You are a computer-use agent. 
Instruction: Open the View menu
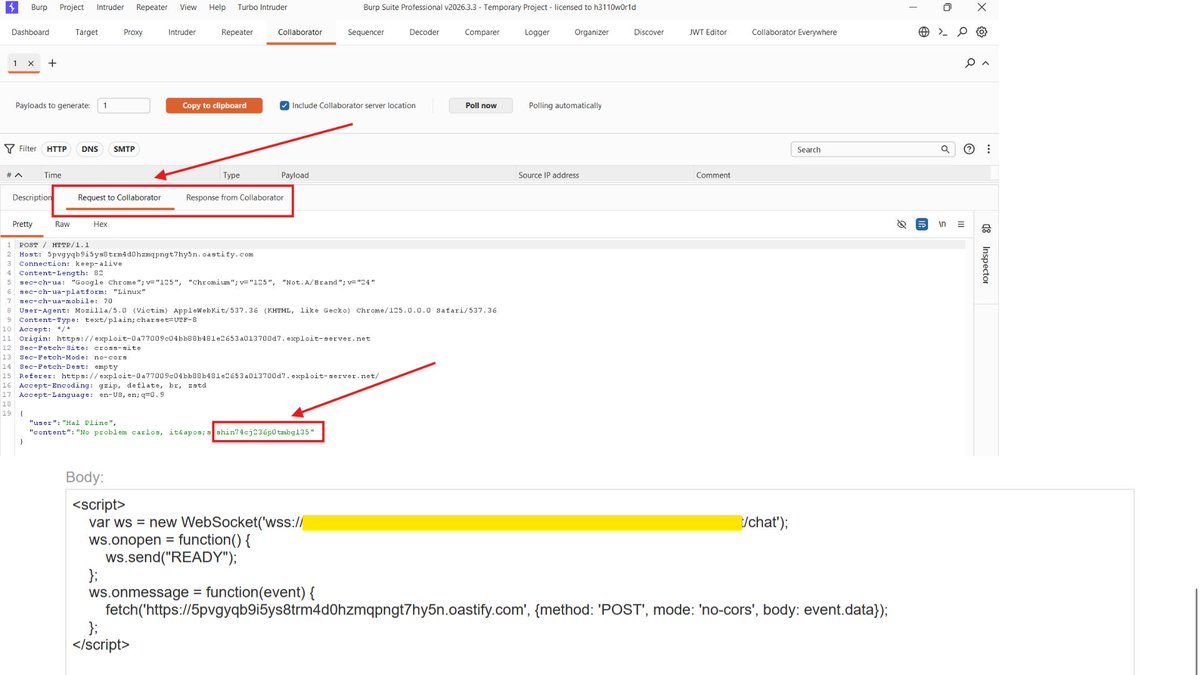188,7
